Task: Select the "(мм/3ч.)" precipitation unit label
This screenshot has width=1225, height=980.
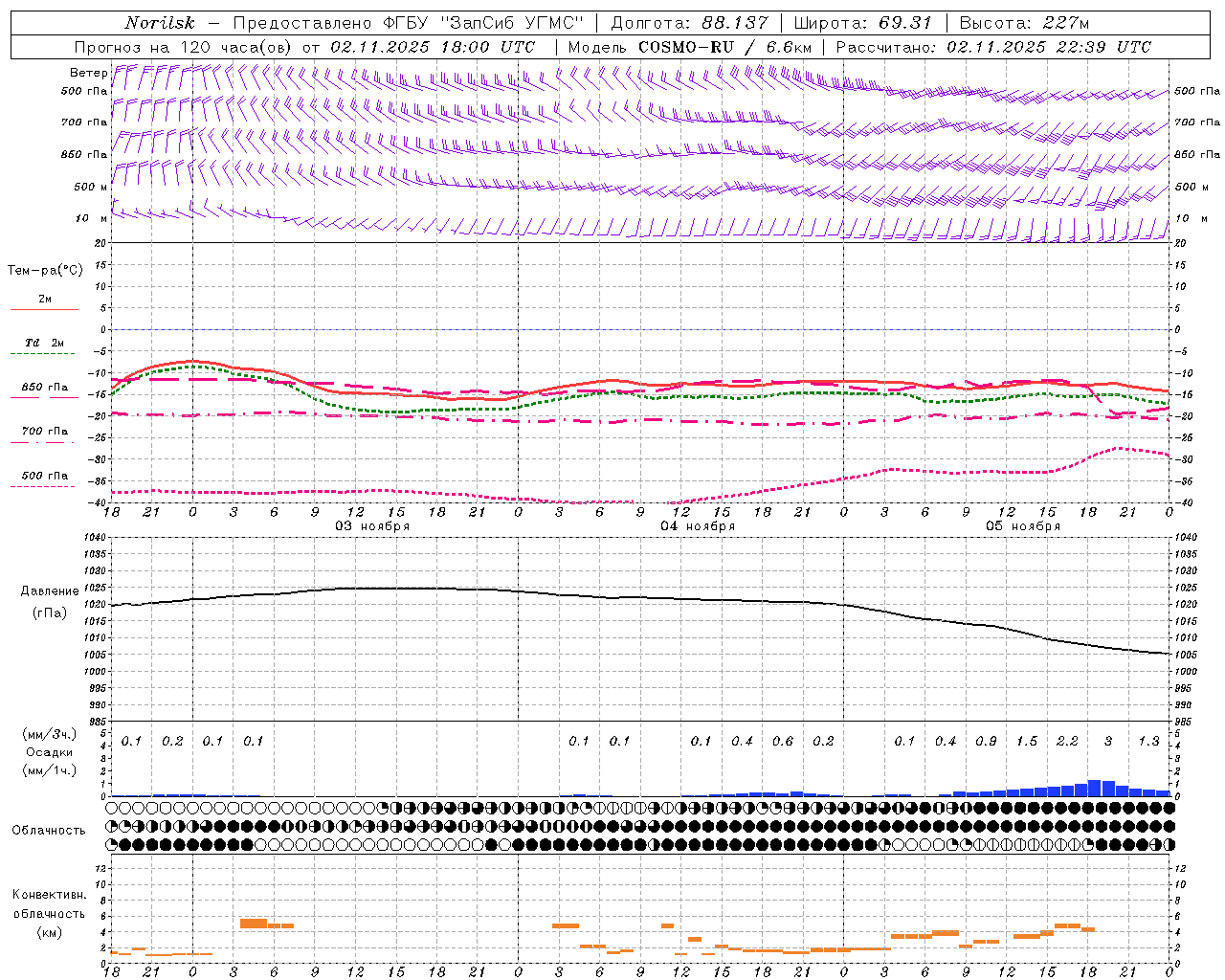Action: pyautogui.click(x=50, y=735)
